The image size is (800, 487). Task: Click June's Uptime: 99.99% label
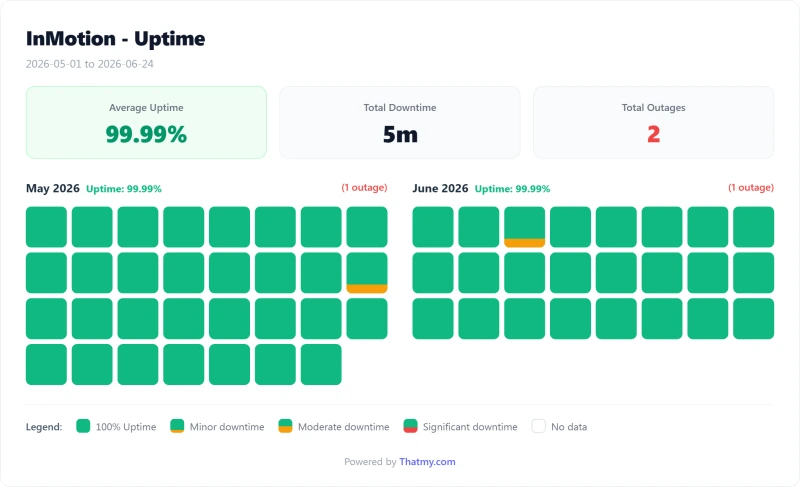[x=512, y=189]
